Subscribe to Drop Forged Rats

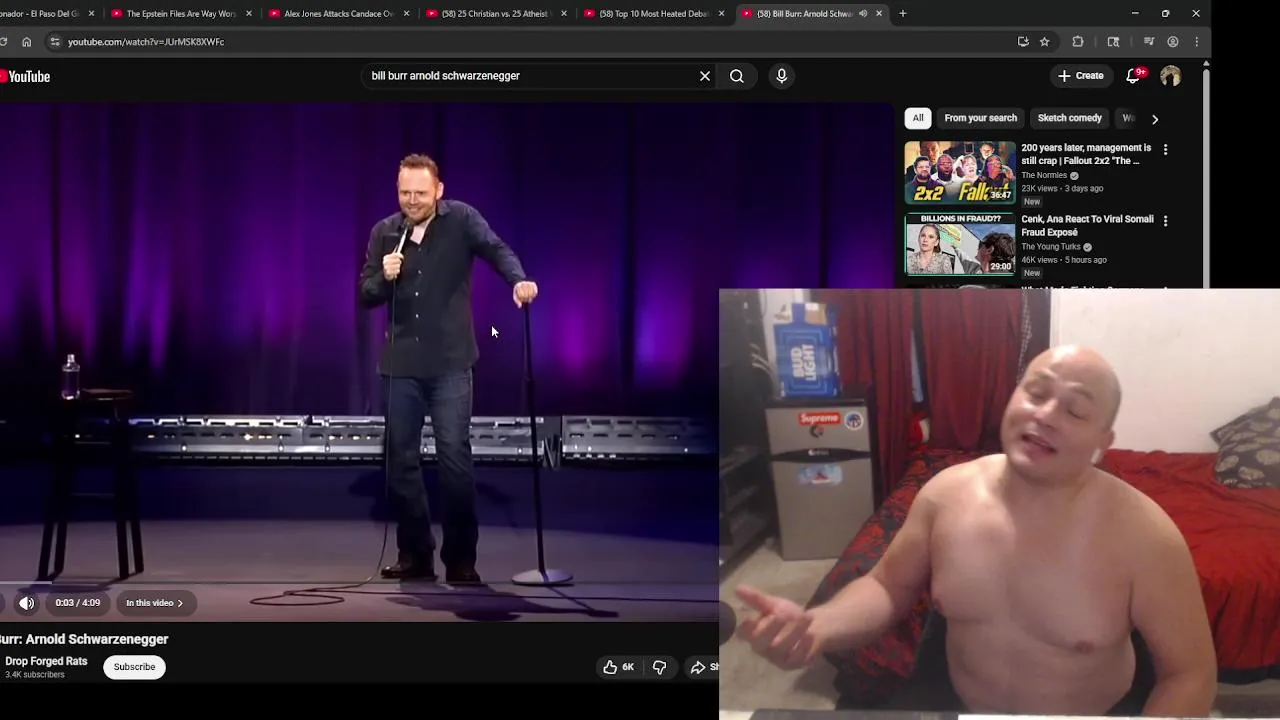pos(134,667)
